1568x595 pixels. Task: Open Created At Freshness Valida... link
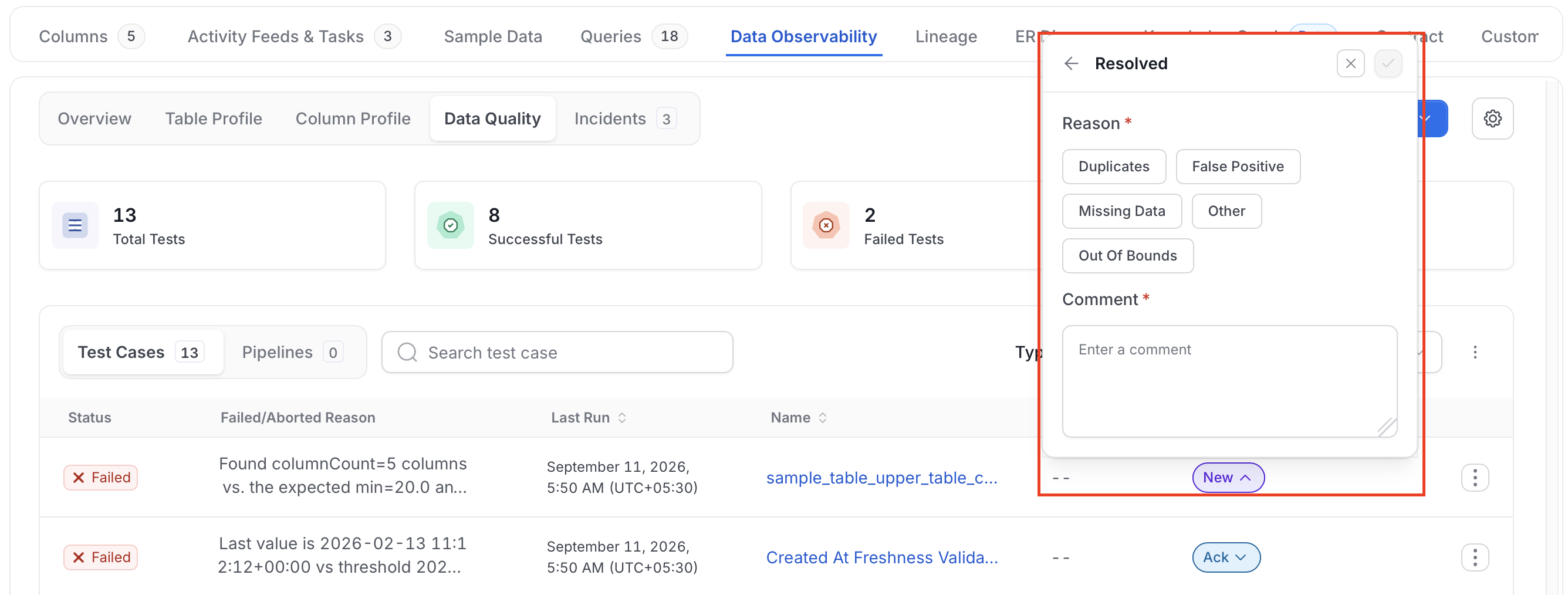point(881,557)
